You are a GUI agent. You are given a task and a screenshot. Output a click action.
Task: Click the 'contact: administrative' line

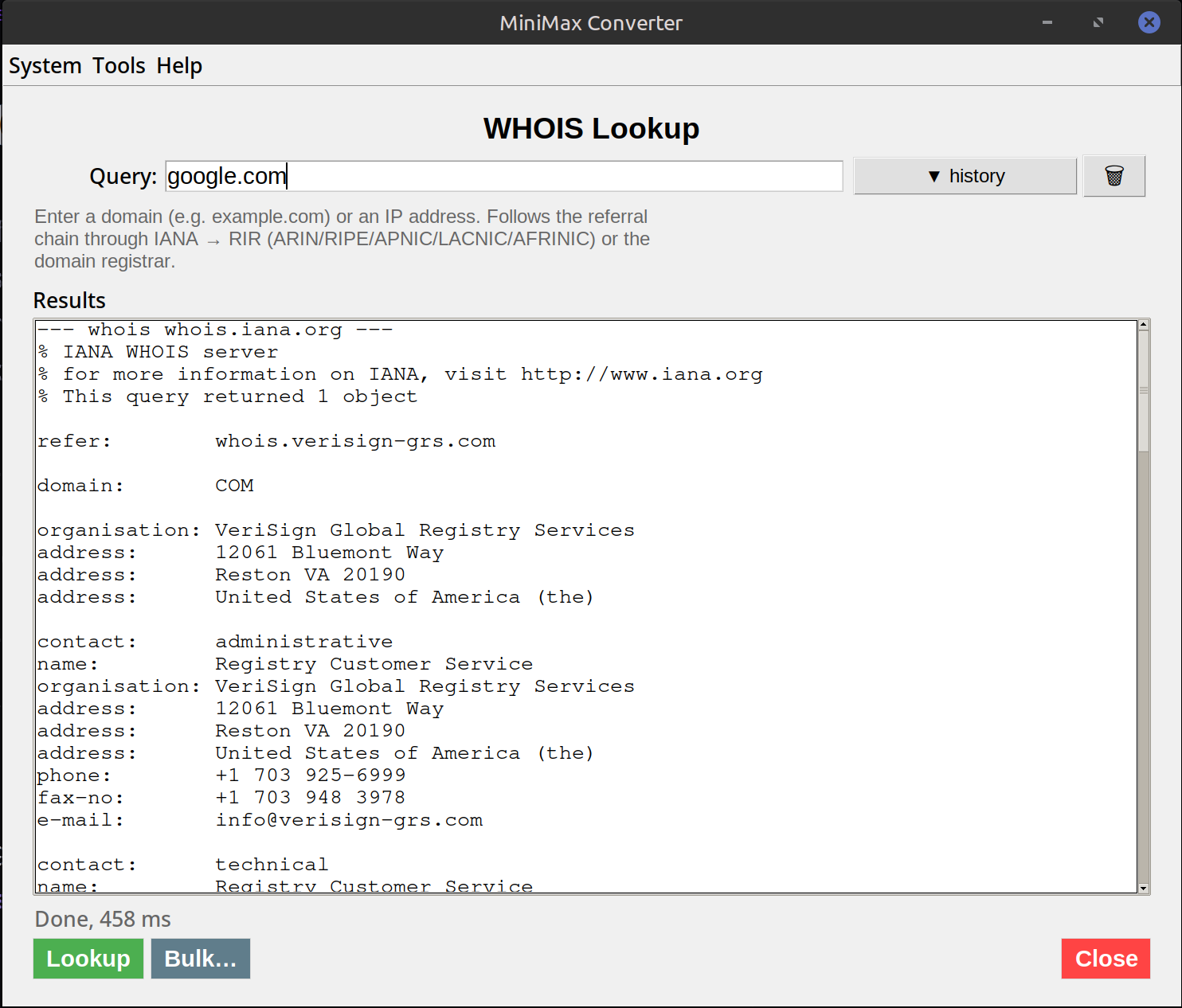click(x=215, y=642)
